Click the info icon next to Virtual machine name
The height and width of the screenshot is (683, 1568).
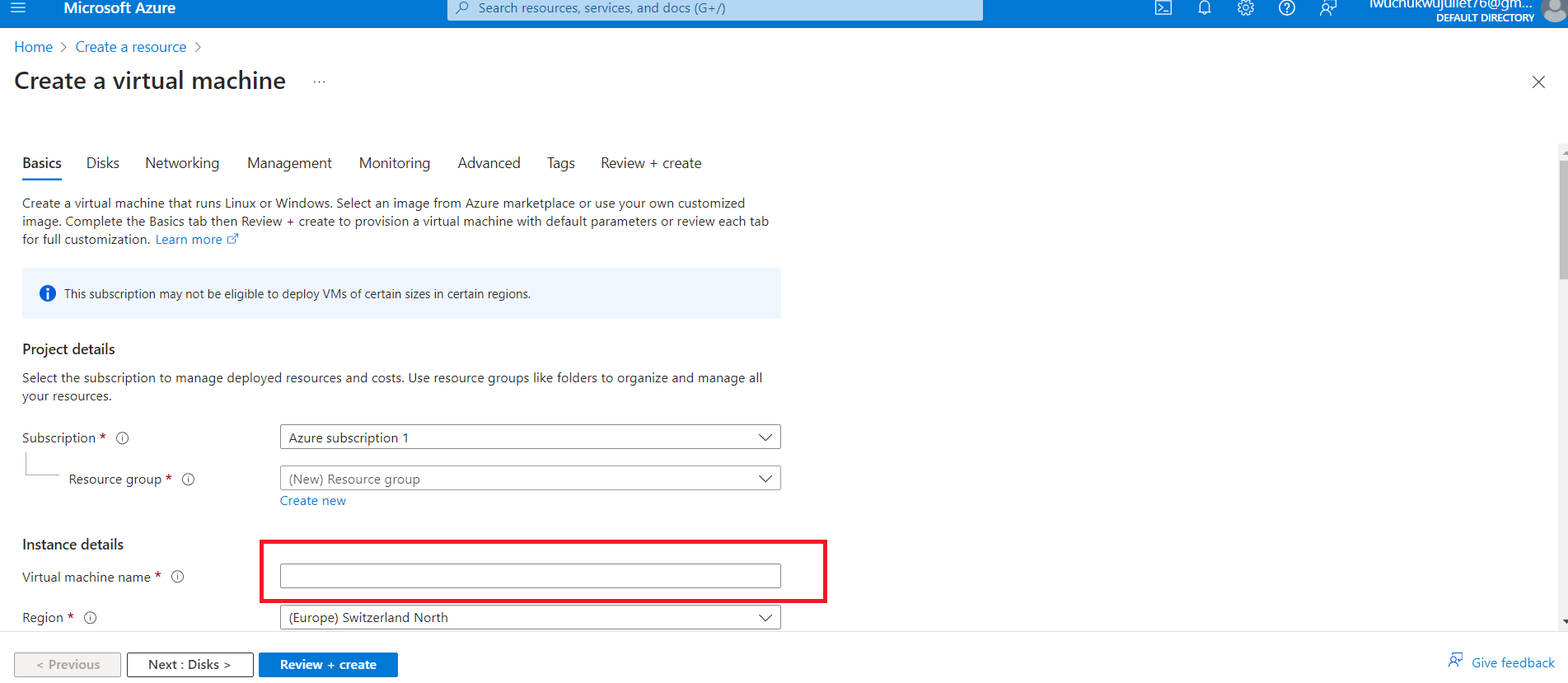178,577
